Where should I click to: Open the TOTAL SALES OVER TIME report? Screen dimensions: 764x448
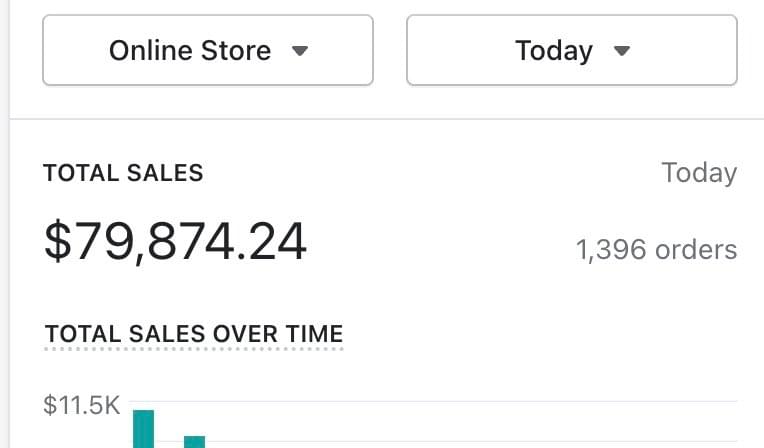194,334
